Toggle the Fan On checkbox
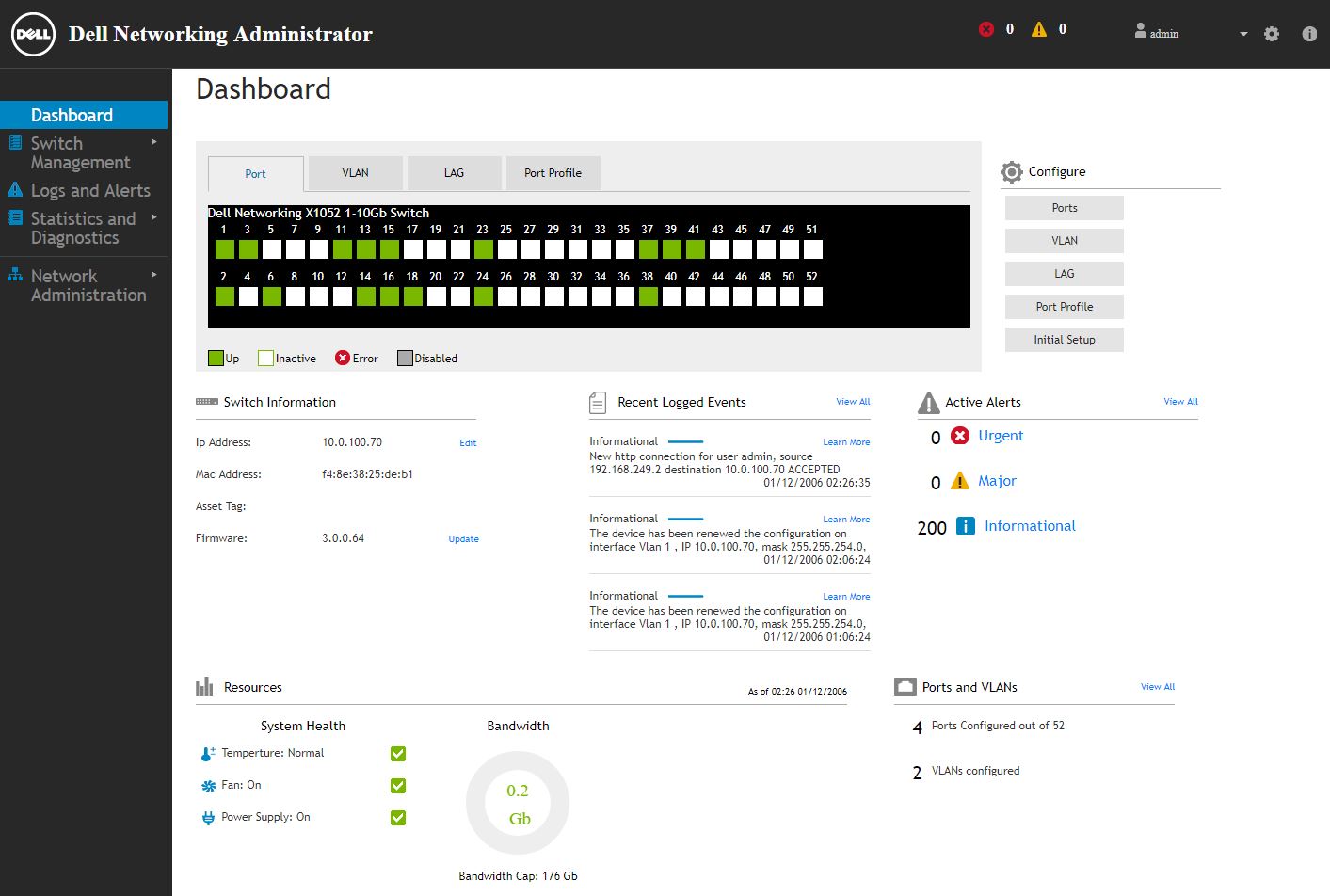The width and height of the screenshot is (1330, 896). tap(398, 786)
